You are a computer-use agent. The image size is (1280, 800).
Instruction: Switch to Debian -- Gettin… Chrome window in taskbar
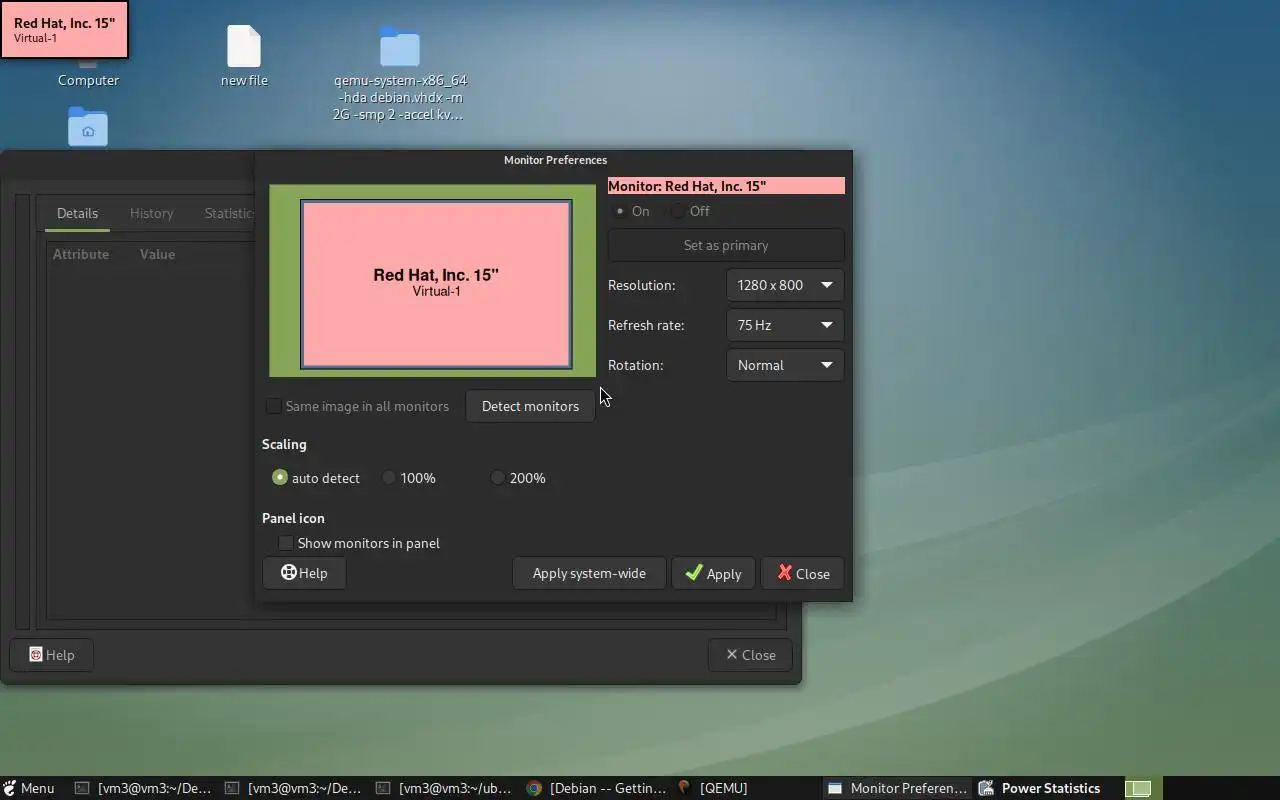tap(596, 788)
